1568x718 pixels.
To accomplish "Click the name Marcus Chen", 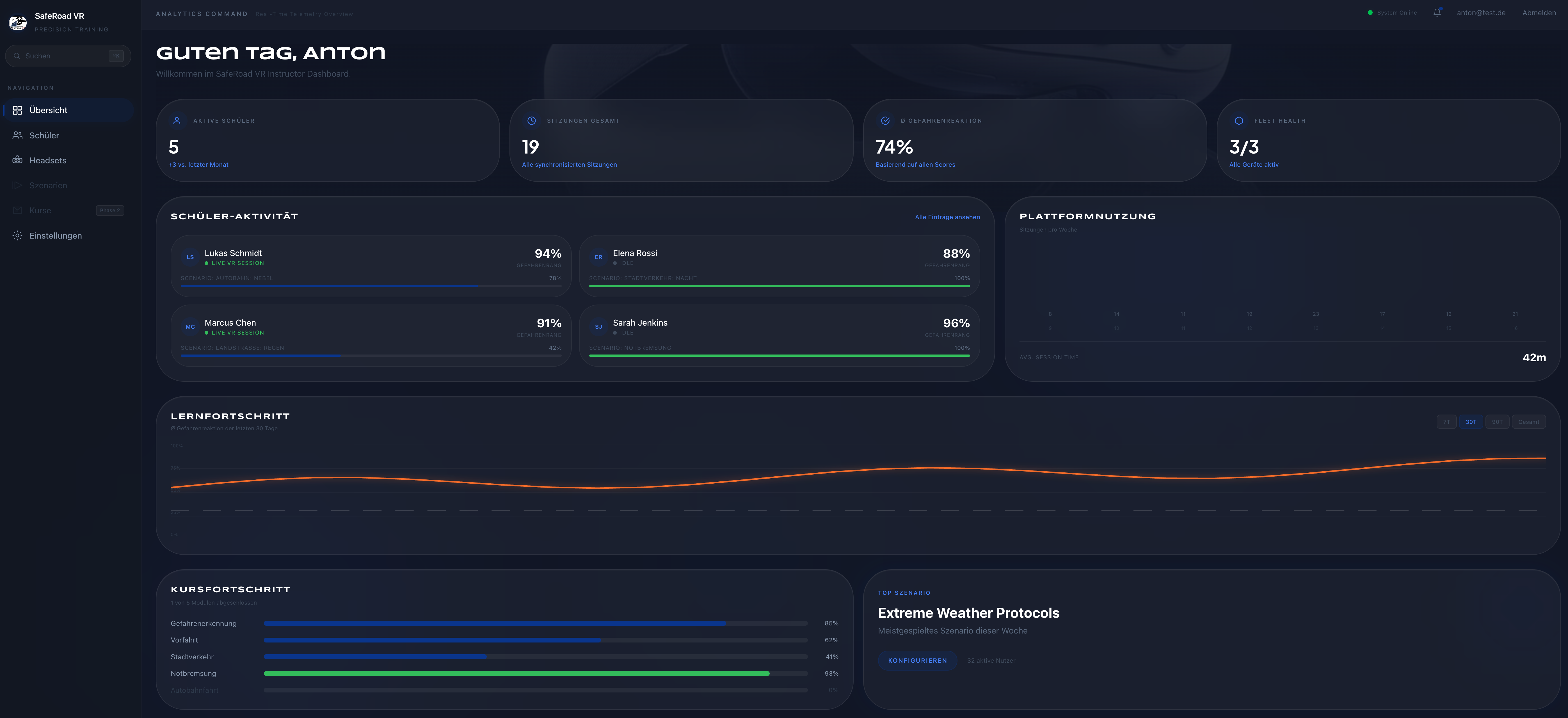I will 230,323.
